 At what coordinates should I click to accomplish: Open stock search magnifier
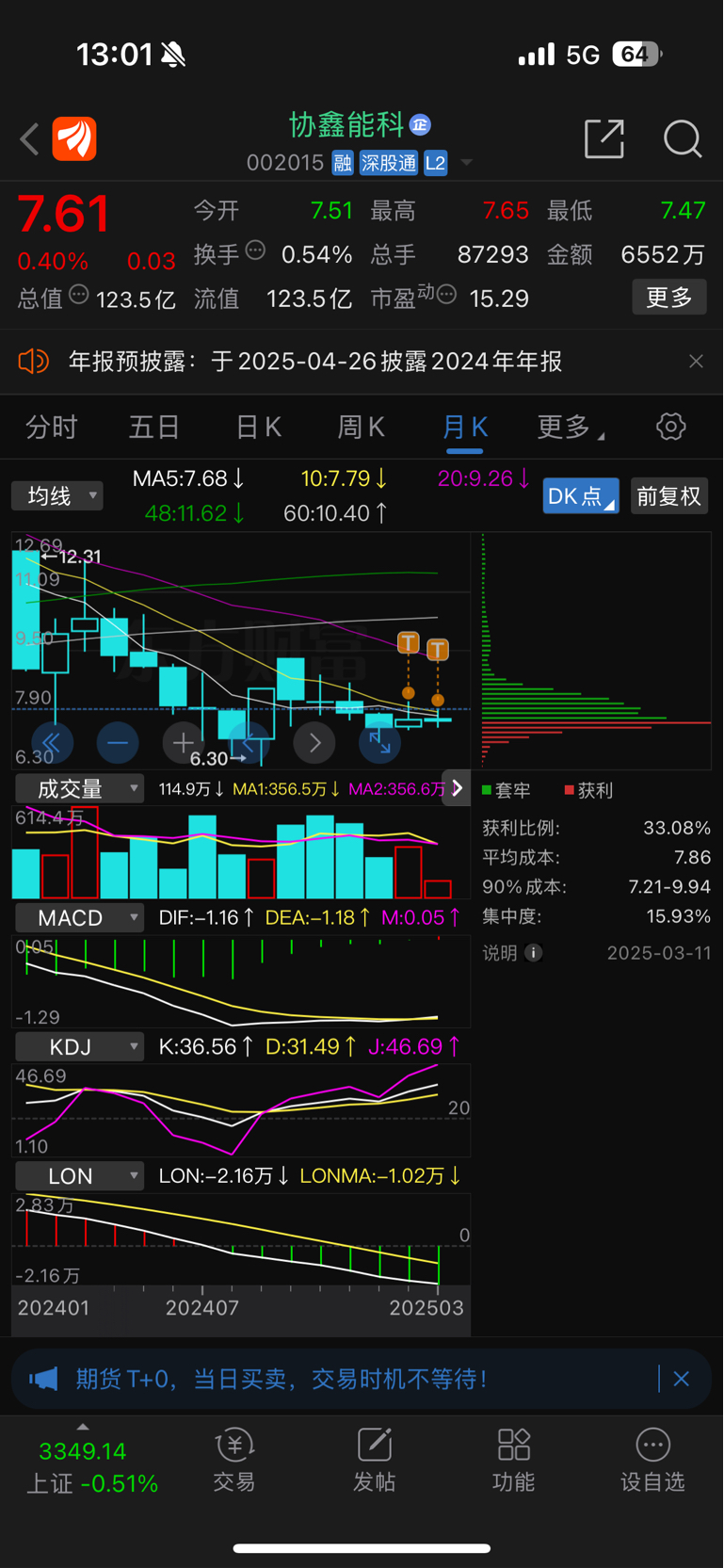(683, 139)
